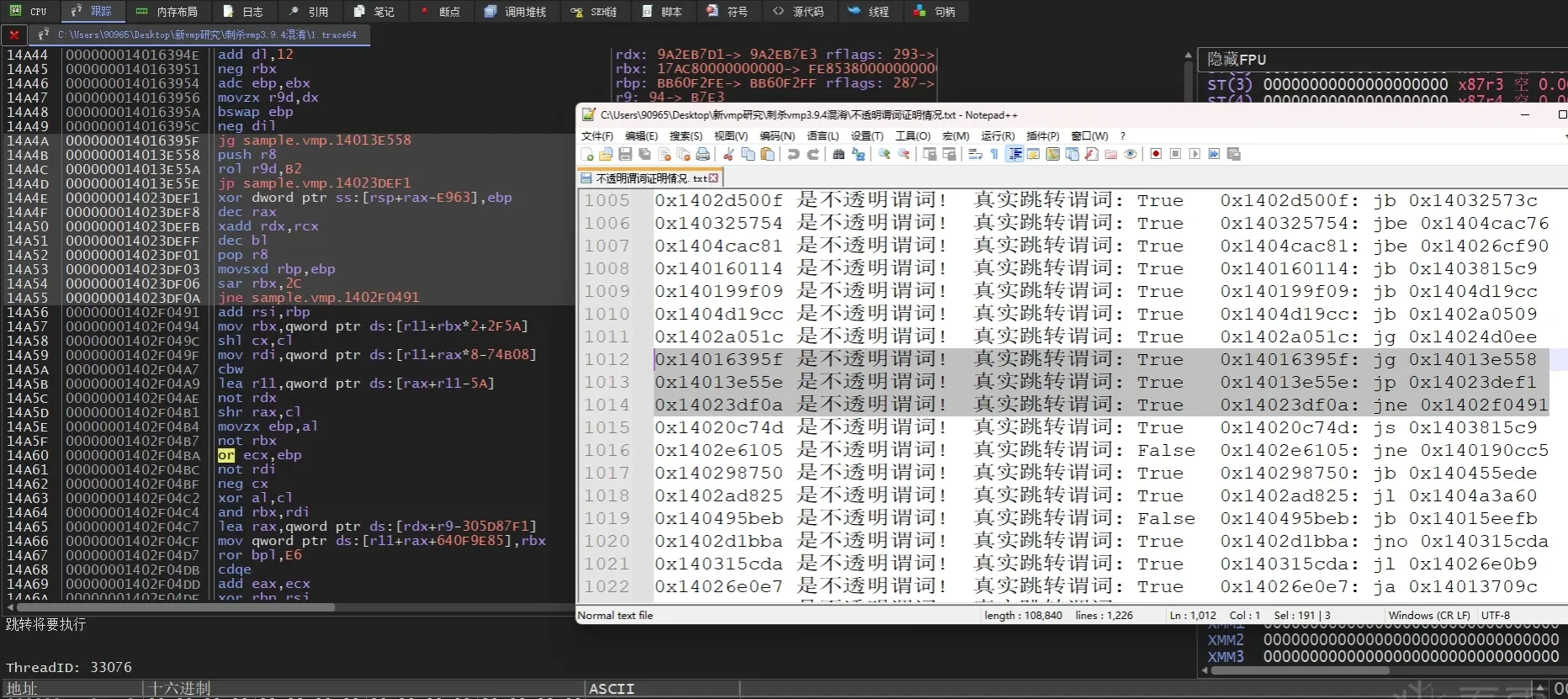The width and height of the screenshot is (1568, 699).
Task: Click the Run Macro Multiple Times icon
Action: point(1214,154)
